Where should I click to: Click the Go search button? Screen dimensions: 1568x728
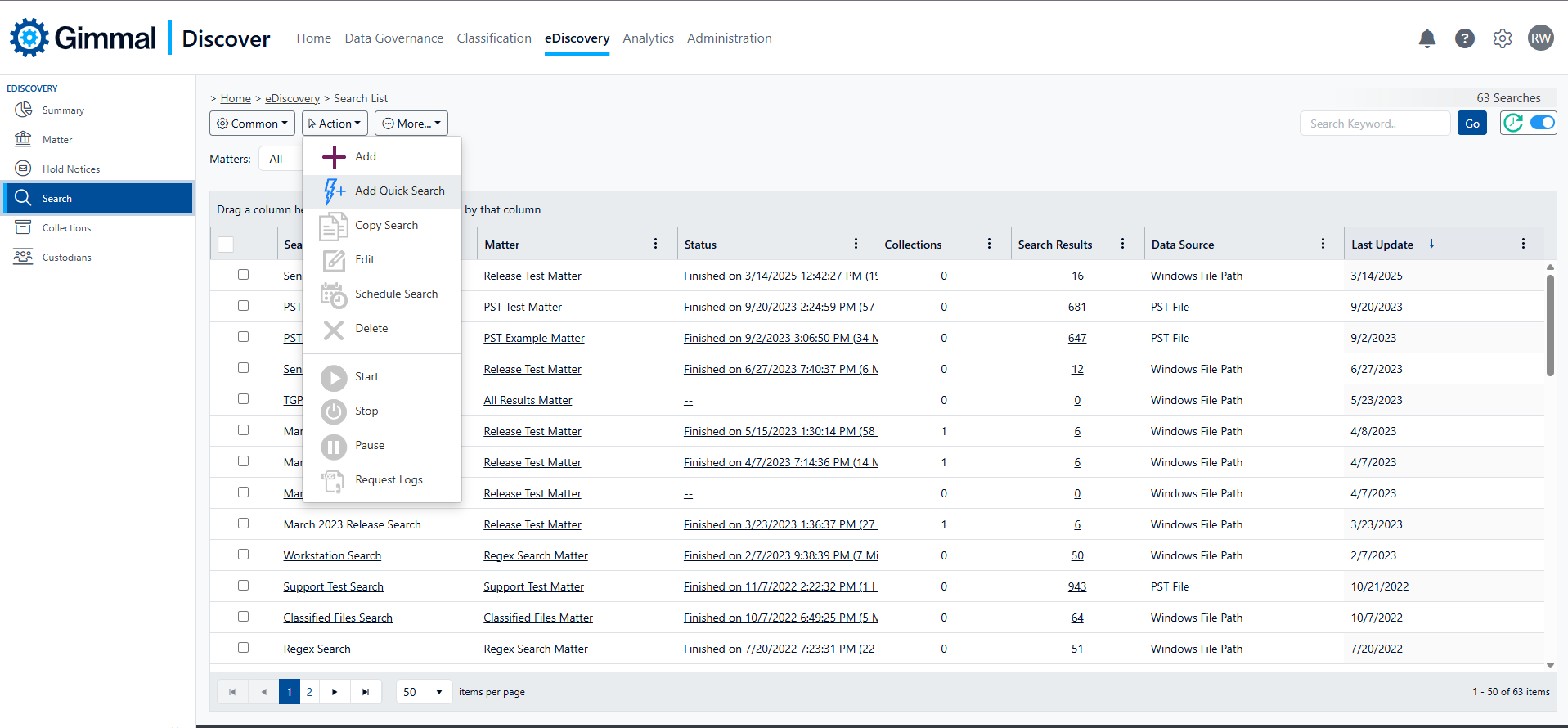[x=1471, y=124]
